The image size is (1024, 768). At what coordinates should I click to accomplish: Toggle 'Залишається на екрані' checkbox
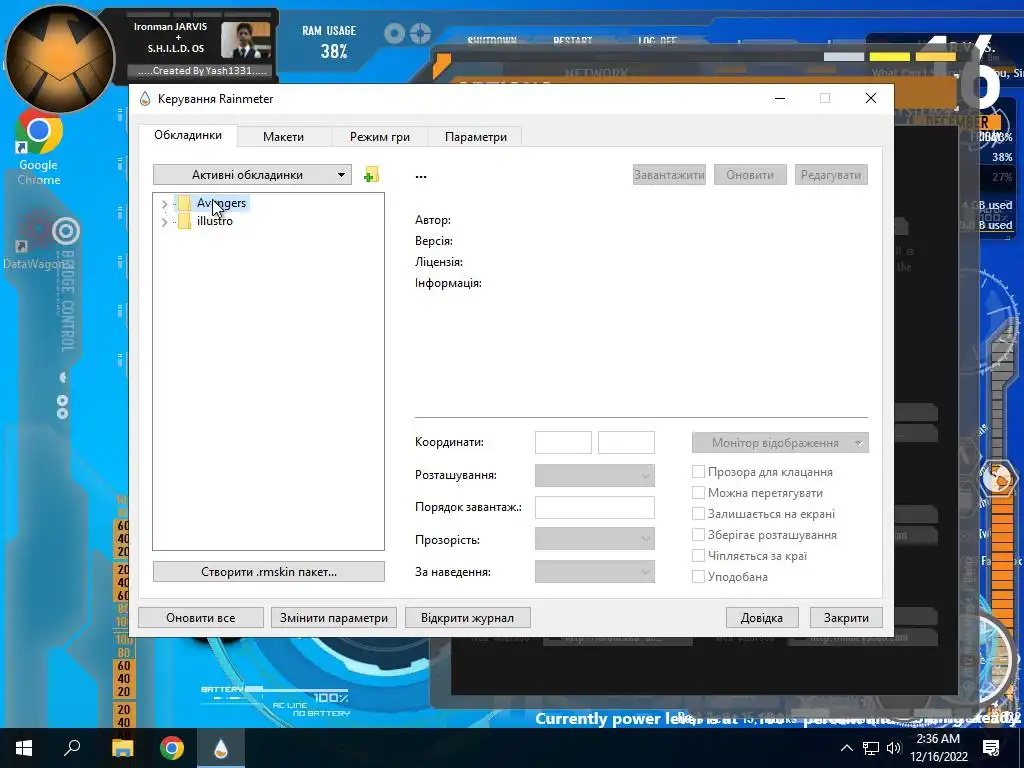tap(698, 513)
